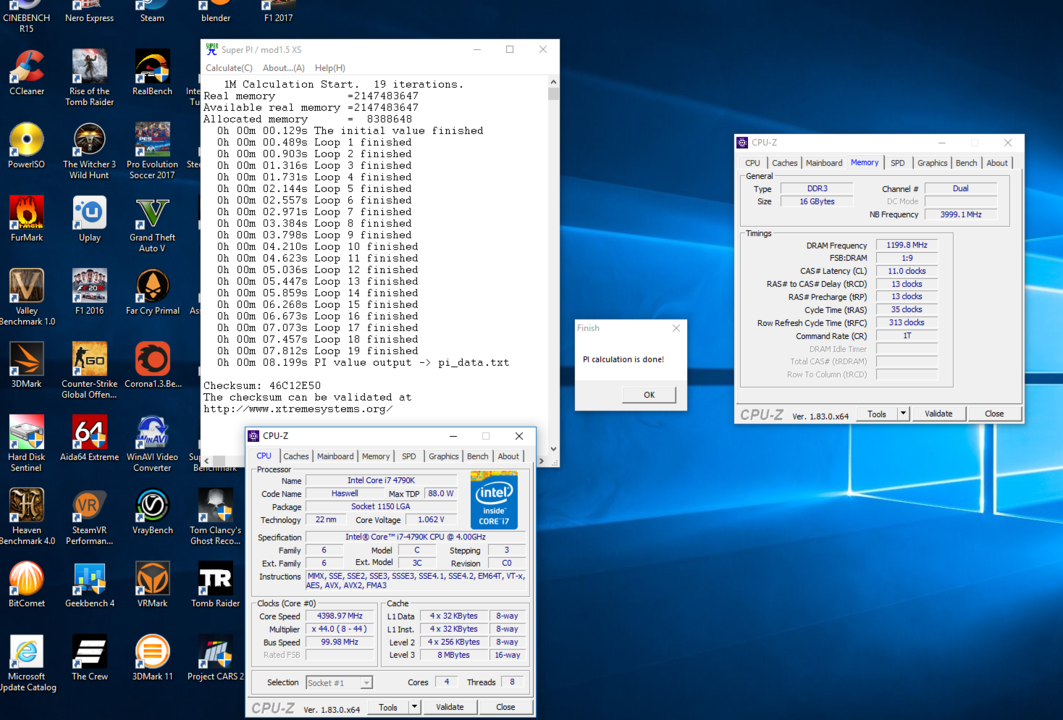
Task: Launch FurMark desktop icon
Action: pos(26,218)
